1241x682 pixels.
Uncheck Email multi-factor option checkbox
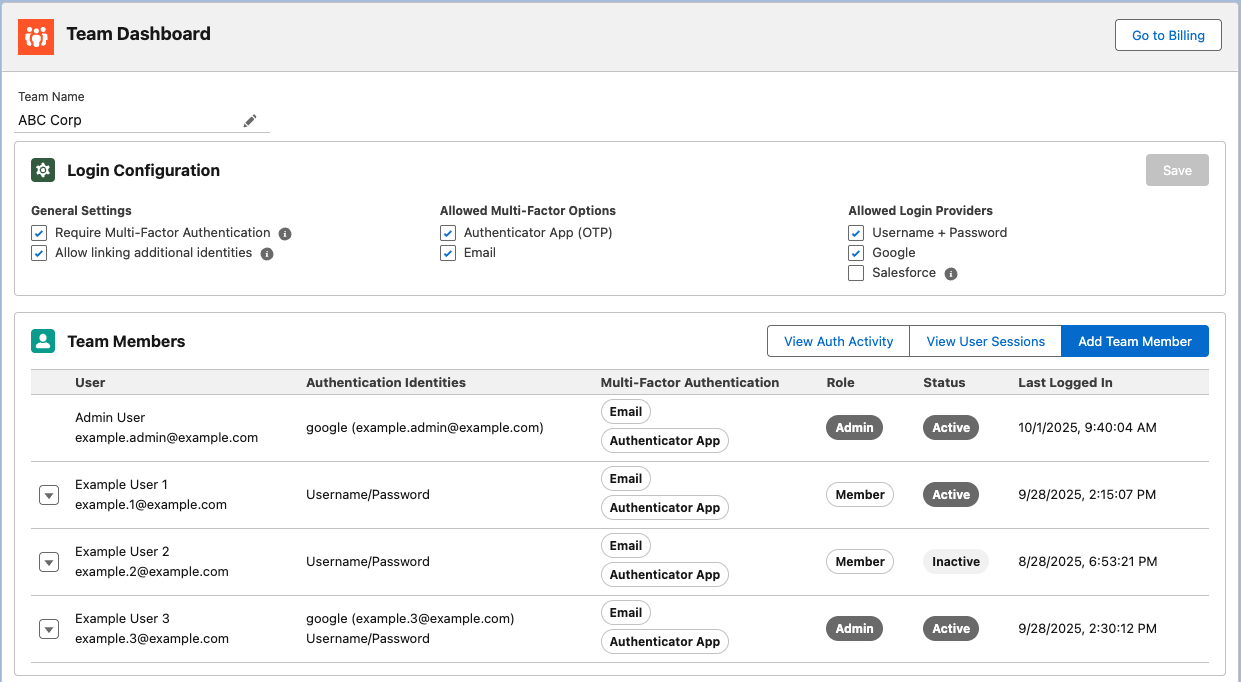[x=448, y=253]
